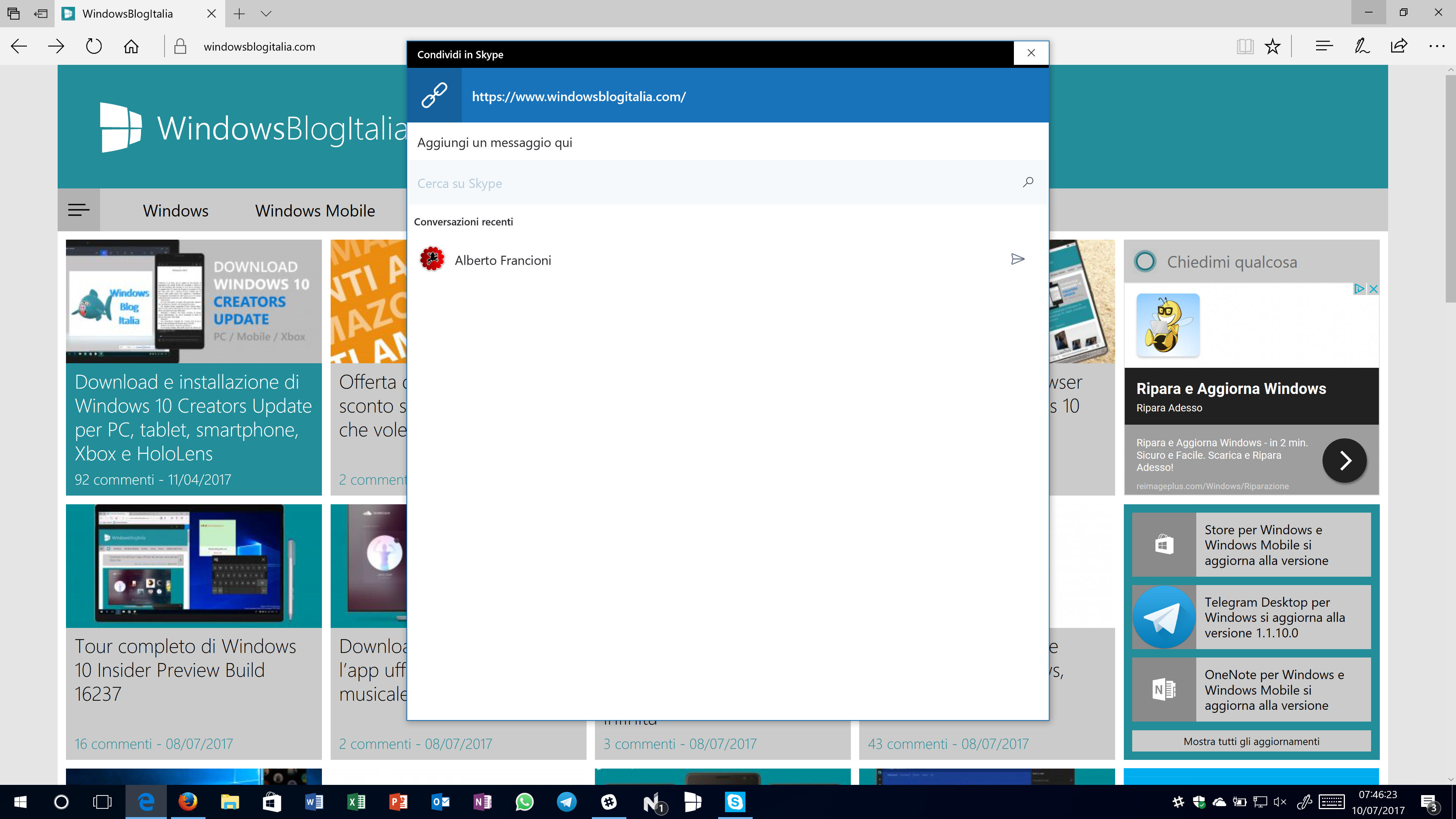Viewport: 1456px width, 819px height.
Task: Open Cortana circle on taskbar
Action: tap(61, 802)
